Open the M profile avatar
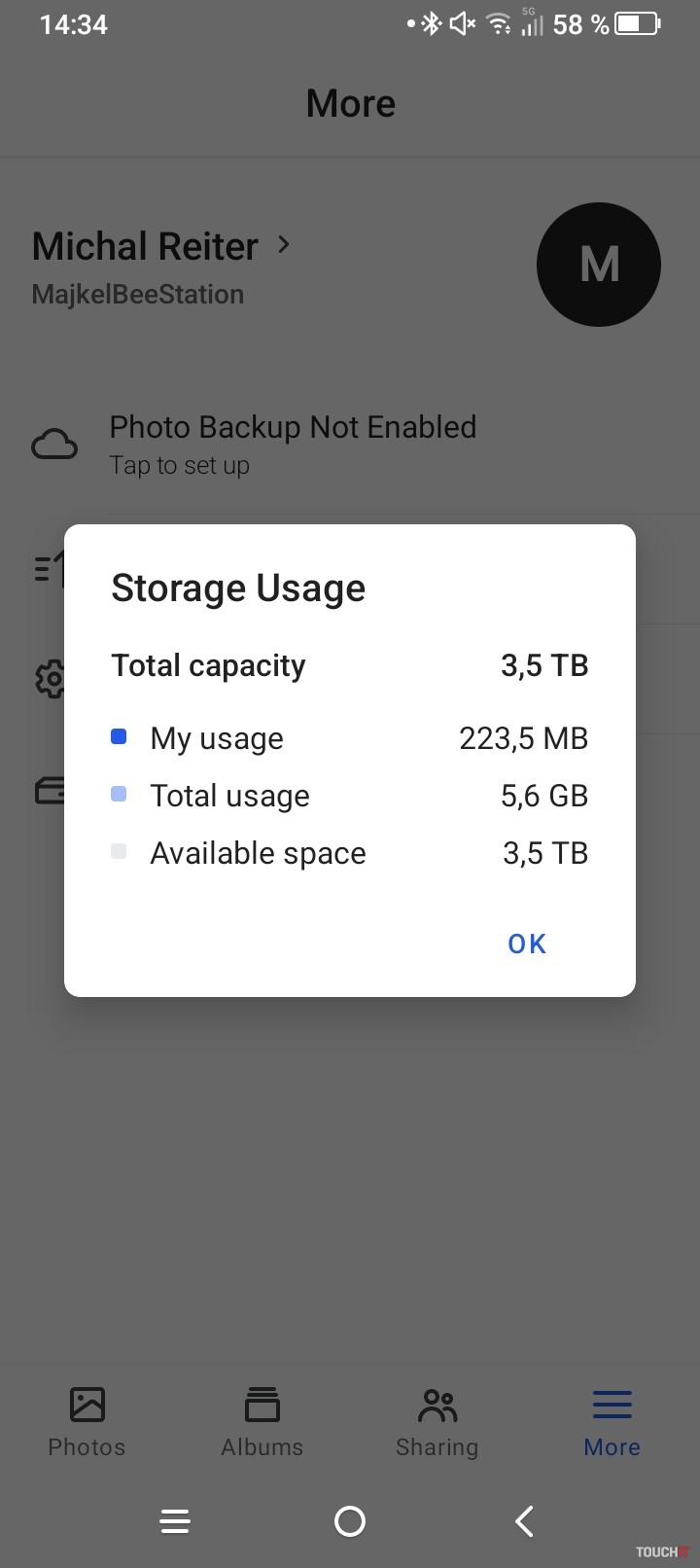Screen dimensions: 700x1568 point(599,265)
